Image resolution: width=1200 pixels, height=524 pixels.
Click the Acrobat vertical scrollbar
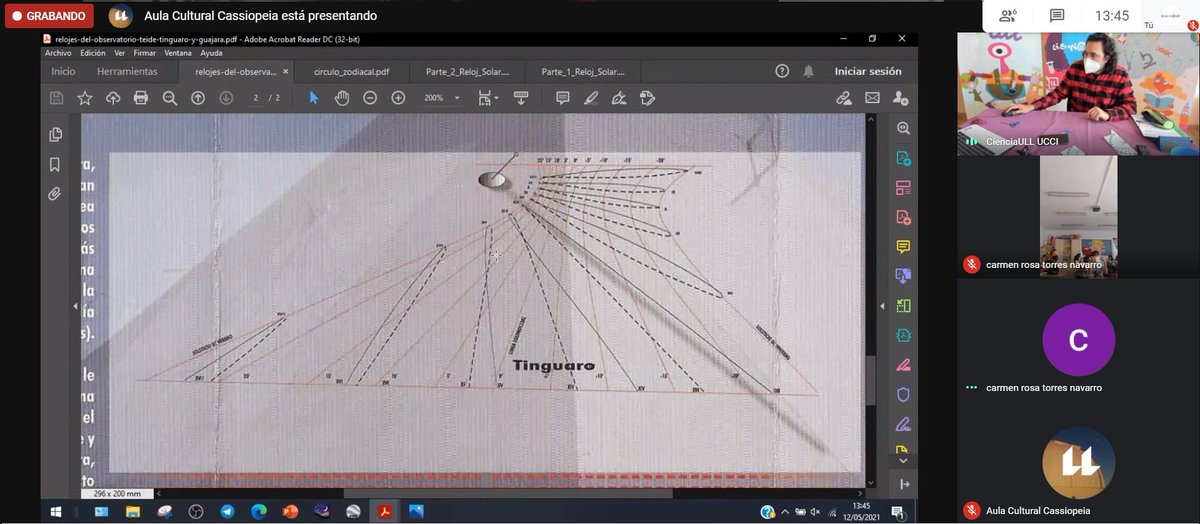[x=870, y=380]
